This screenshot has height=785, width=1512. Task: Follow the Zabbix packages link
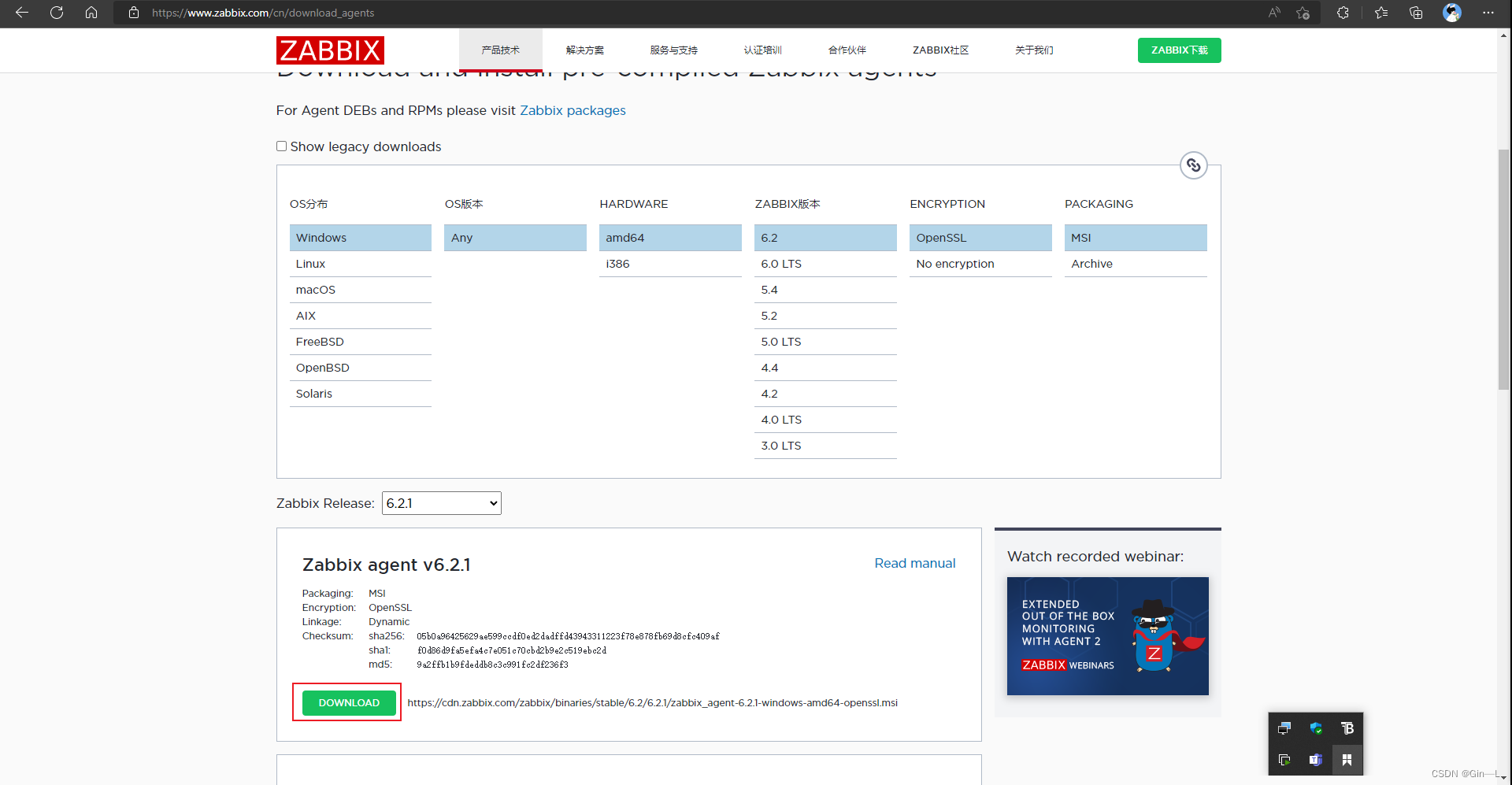pos(573,110)
